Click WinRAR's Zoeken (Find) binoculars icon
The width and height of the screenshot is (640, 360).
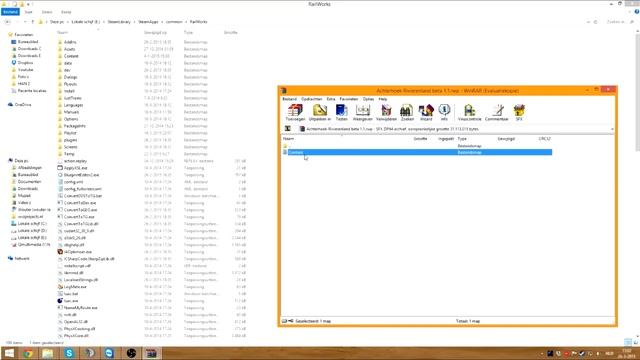pyautogui.click(x=407, y=112)
